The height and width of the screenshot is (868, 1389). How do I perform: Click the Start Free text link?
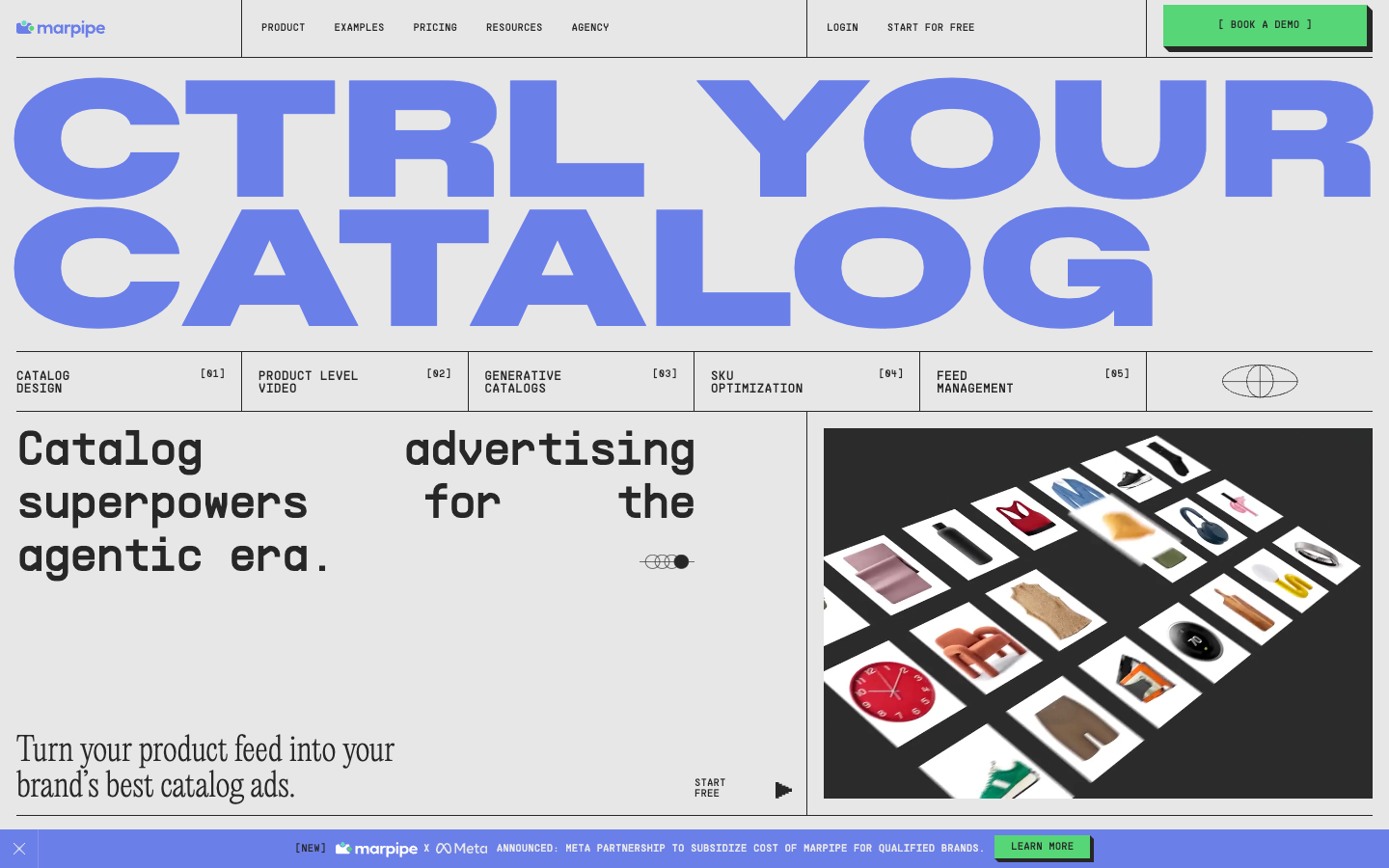tap(710, 788)
